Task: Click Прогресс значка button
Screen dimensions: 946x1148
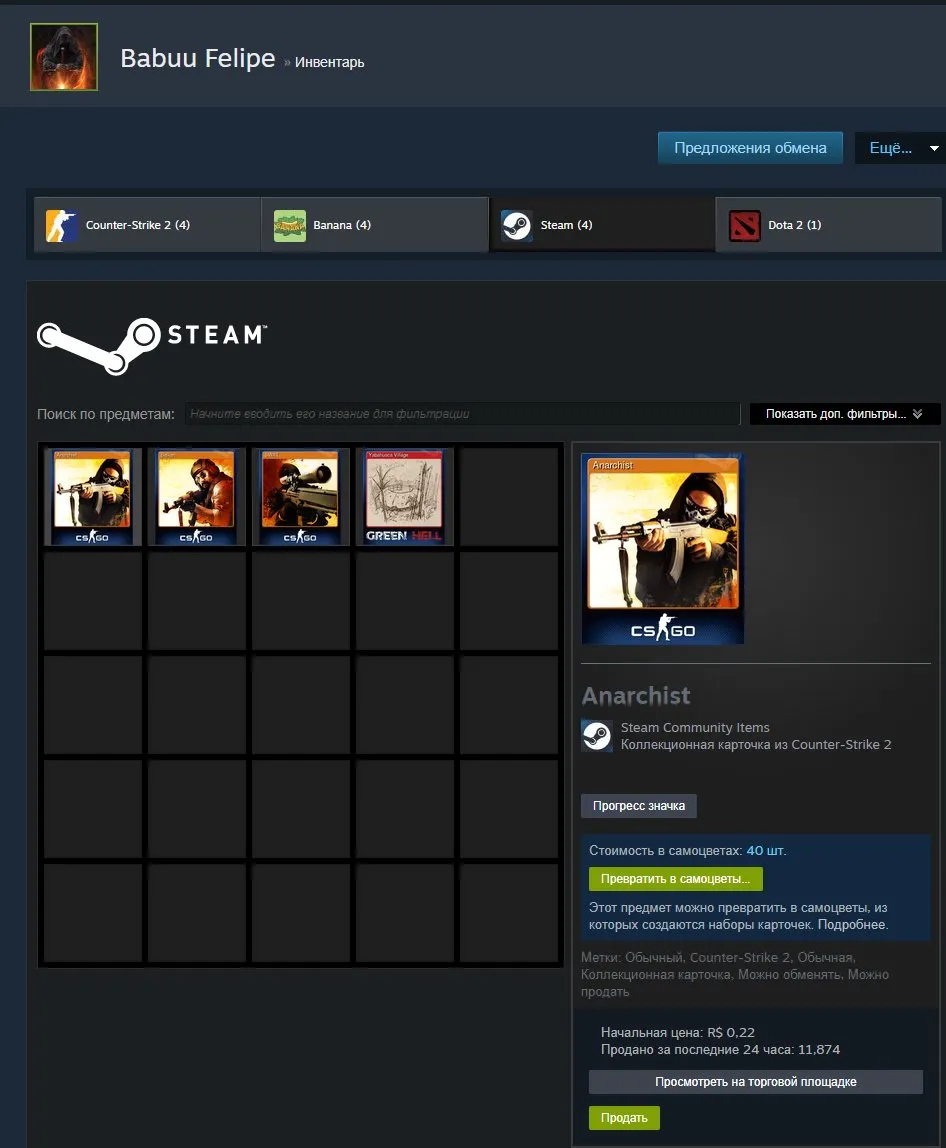Action: (x=639, y=806)
